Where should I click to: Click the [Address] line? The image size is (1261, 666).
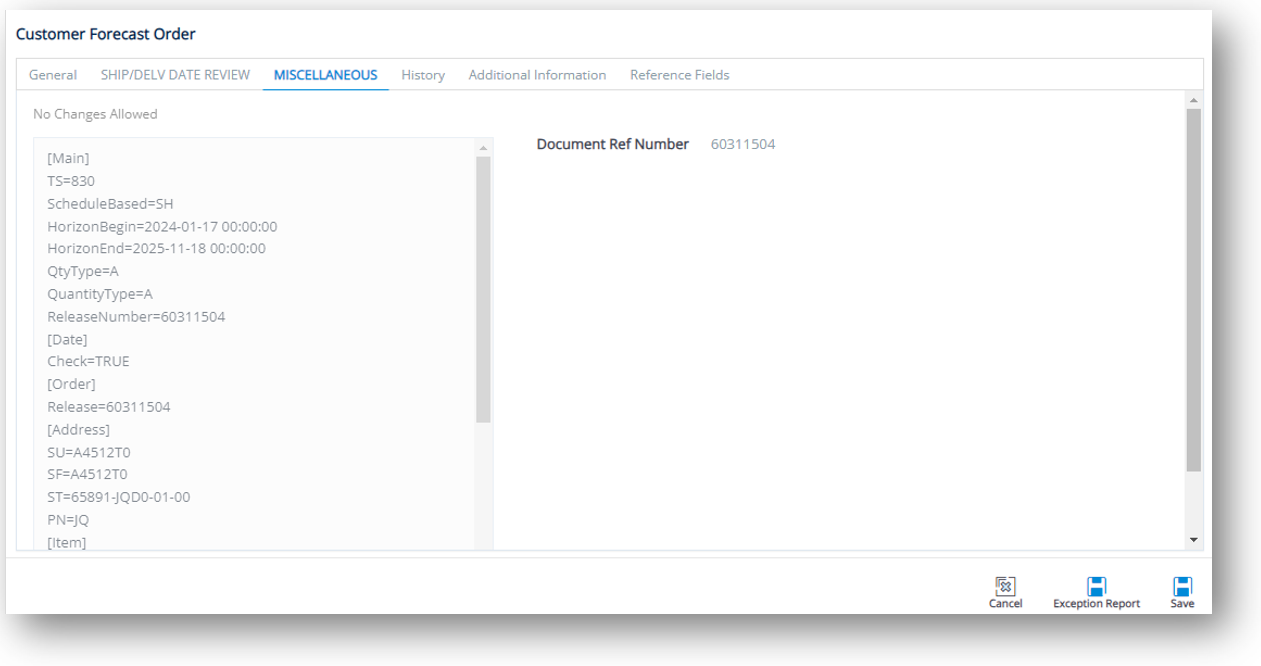pos(78,430)
